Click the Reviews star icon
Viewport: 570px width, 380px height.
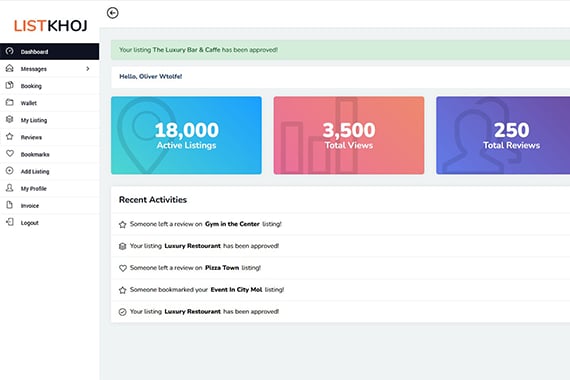pos(10,137)
